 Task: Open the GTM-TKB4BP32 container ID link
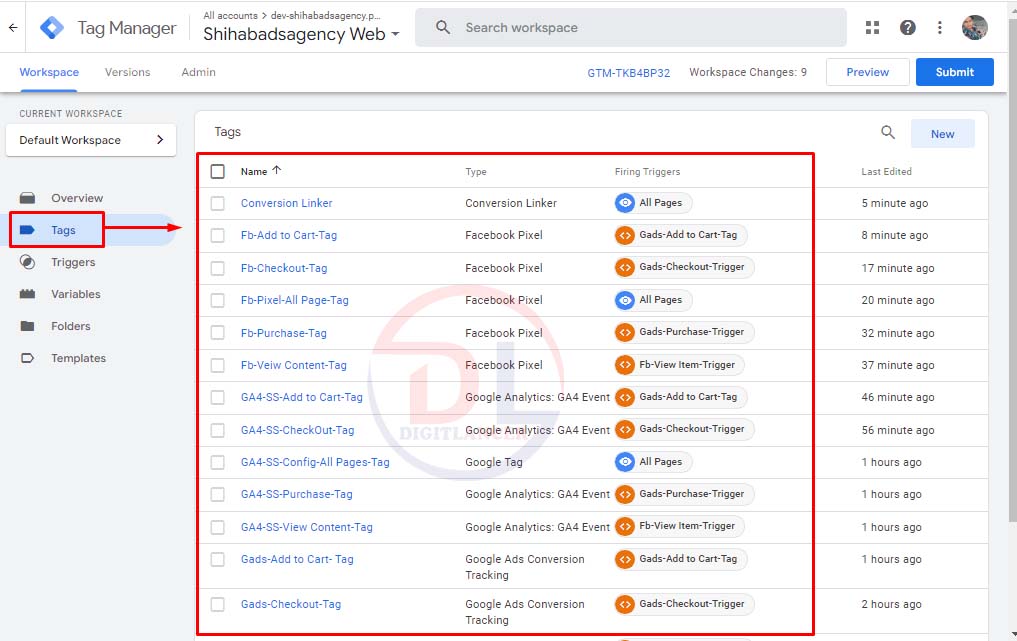pos(628,73)
